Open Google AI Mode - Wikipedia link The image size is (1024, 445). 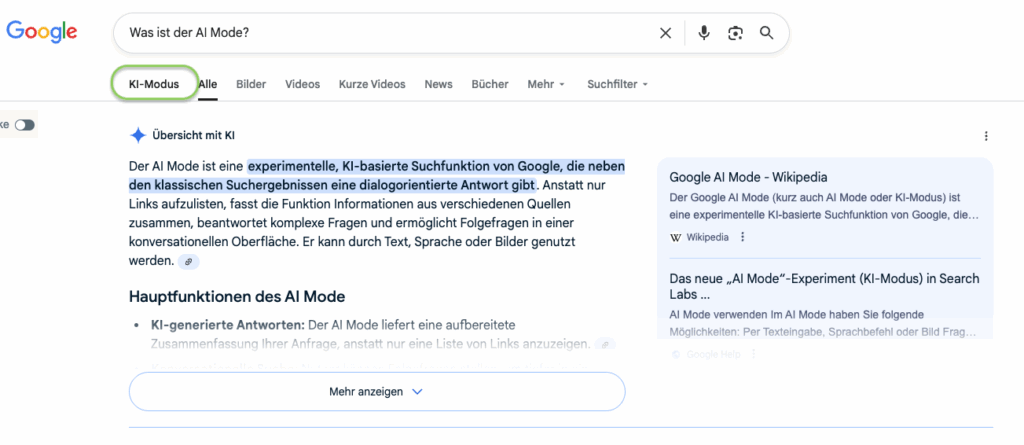point(748,177)
